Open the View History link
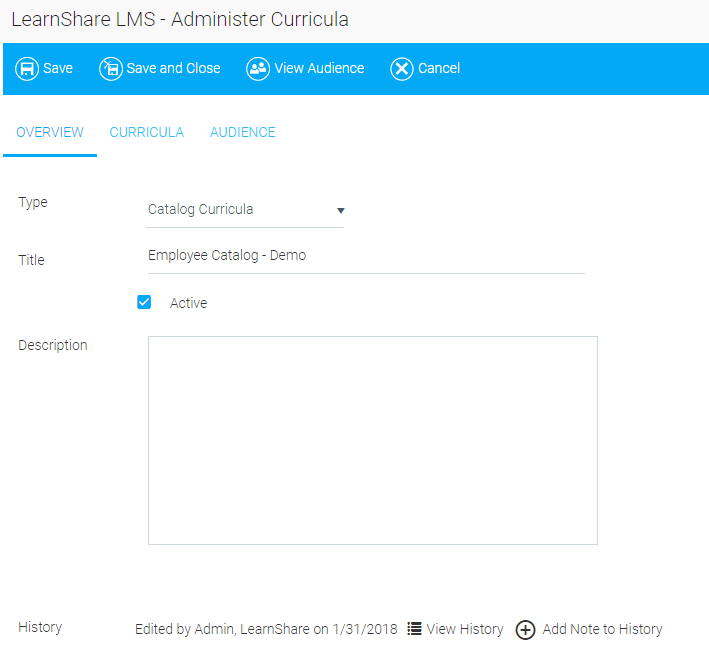 (464, 629)
